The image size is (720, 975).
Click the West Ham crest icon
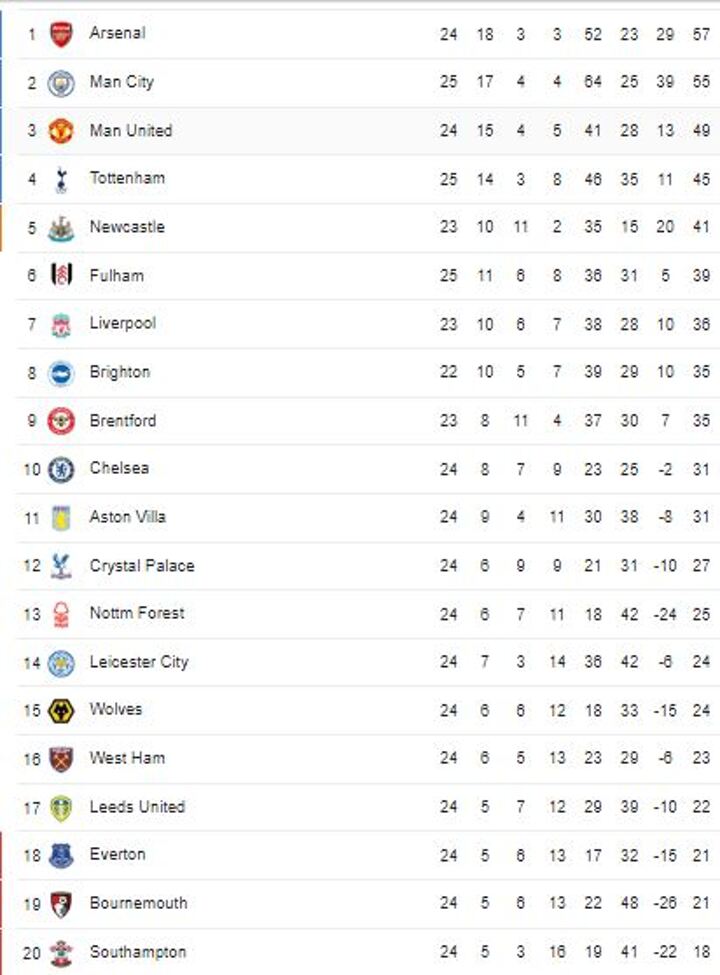coord(61,758)
